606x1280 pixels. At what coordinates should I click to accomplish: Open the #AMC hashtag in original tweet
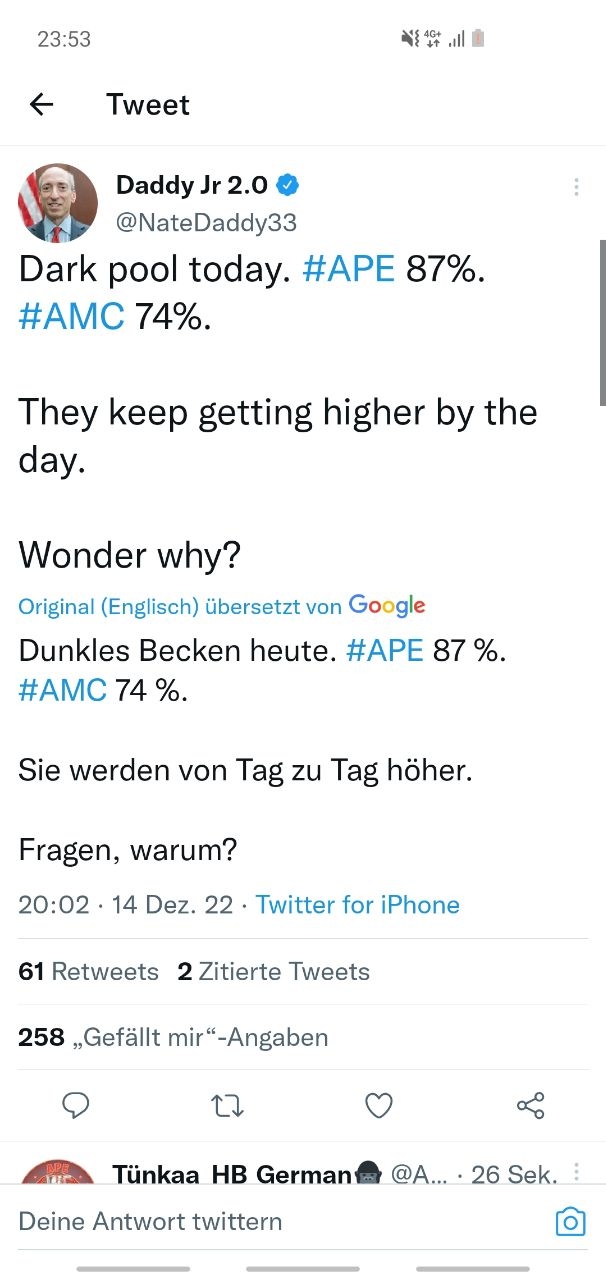tap(71, 316)
